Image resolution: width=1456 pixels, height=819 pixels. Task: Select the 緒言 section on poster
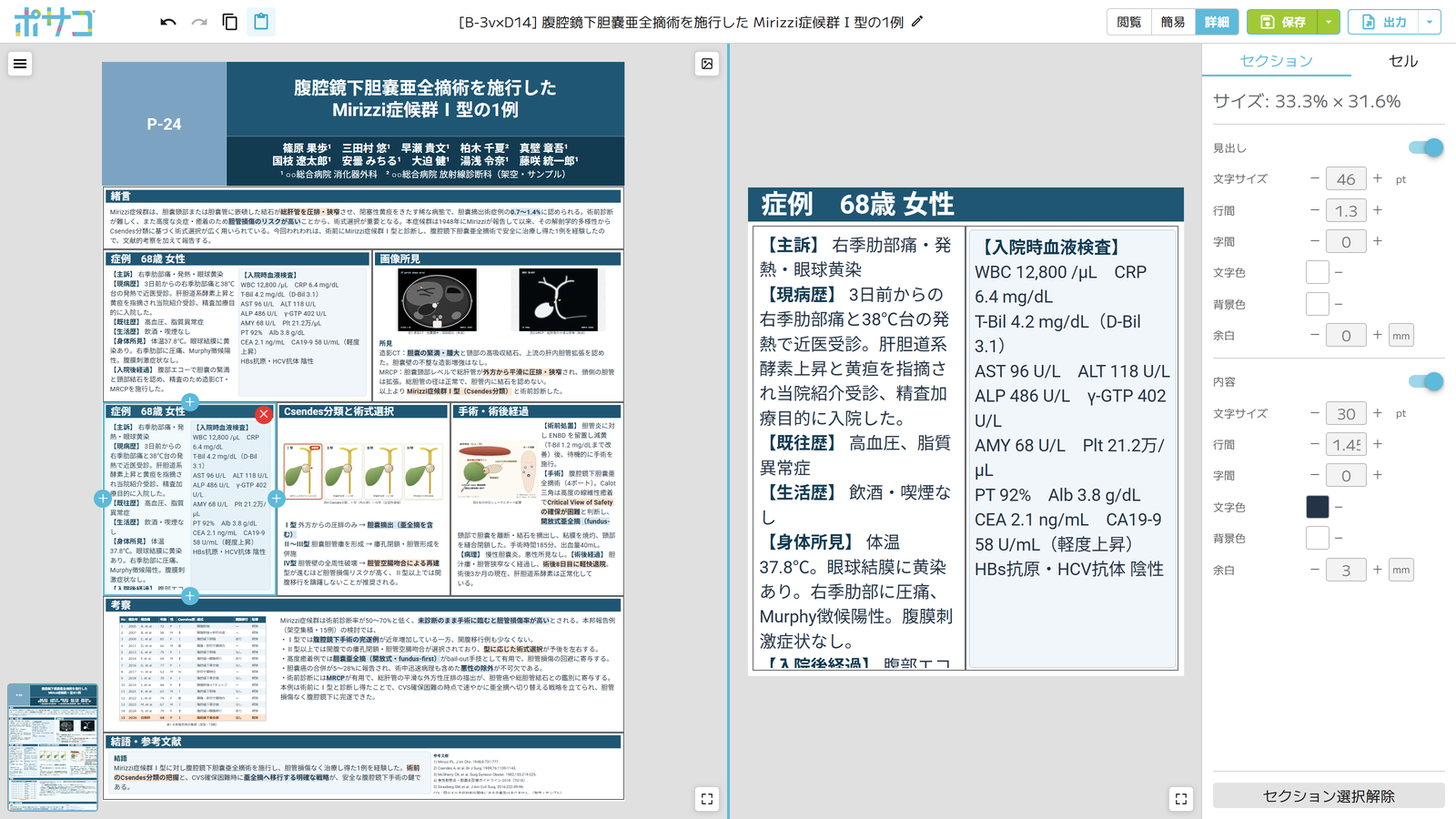(x=363, y=217)
